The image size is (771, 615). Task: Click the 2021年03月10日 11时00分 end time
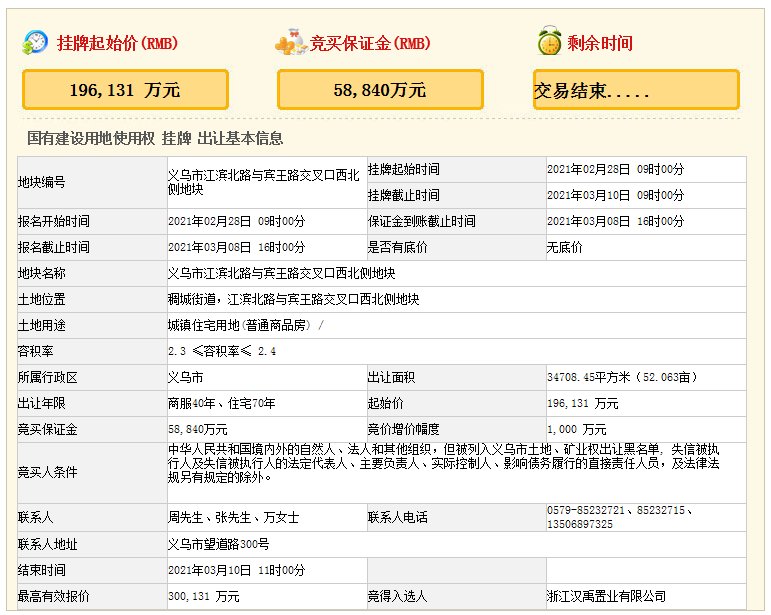pos(236,570)
